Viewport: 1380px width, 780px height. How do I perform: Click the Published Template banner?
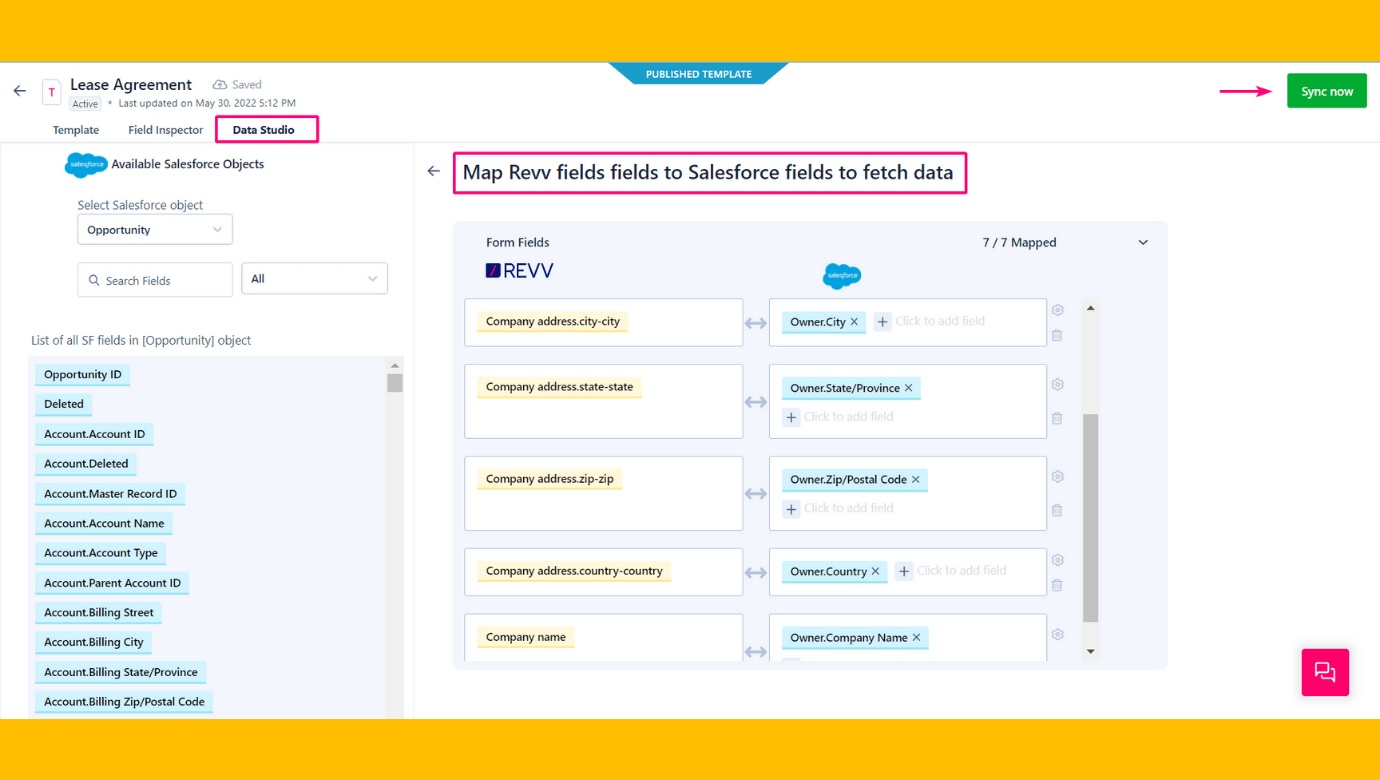point(698,74)
